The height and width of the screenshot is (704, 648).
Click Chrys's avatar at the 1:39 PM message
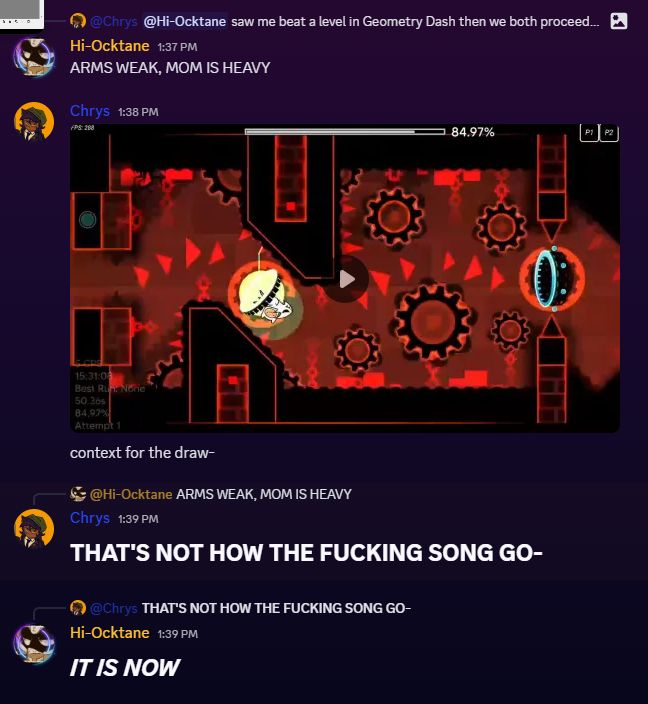[x=34, y=529]
